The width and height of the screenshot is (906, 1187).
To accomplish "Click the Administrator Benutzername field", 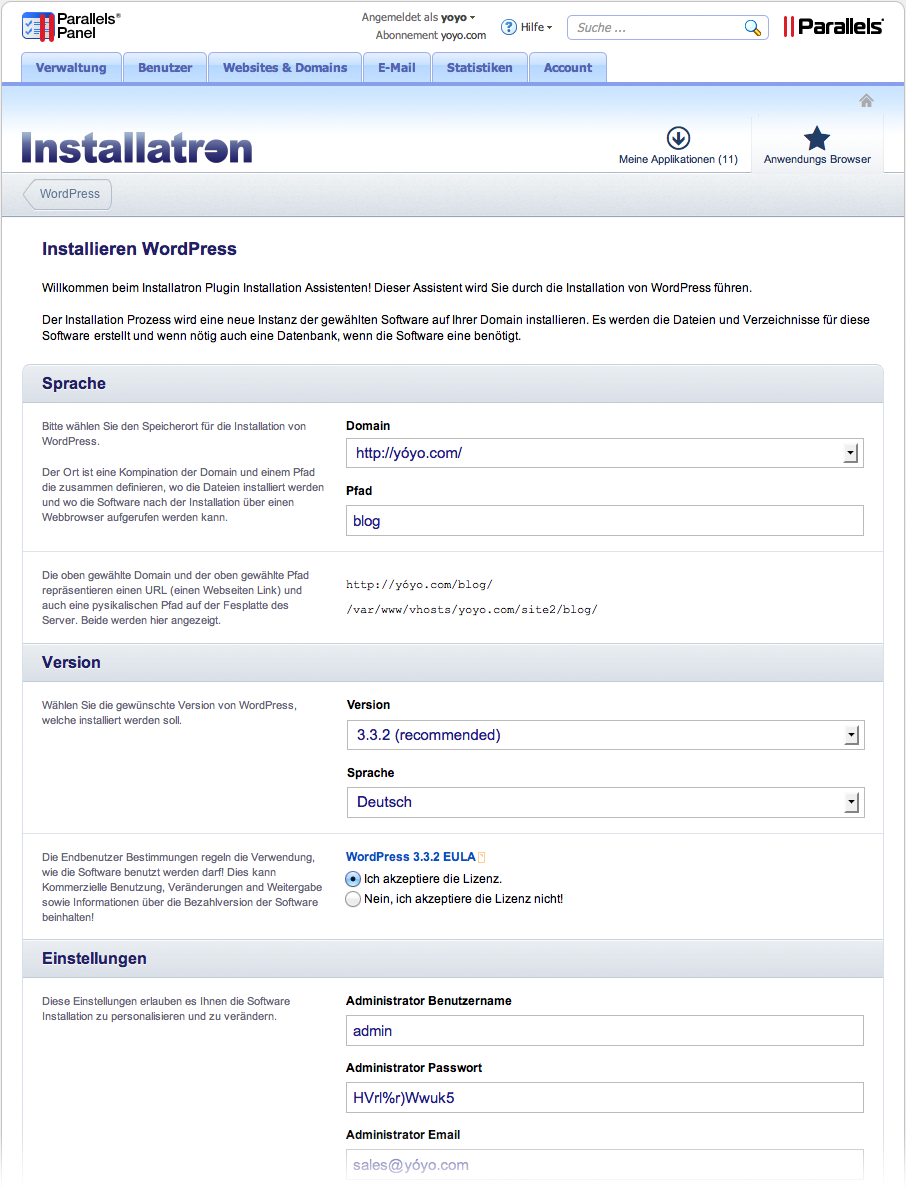I will (605, 1031).
